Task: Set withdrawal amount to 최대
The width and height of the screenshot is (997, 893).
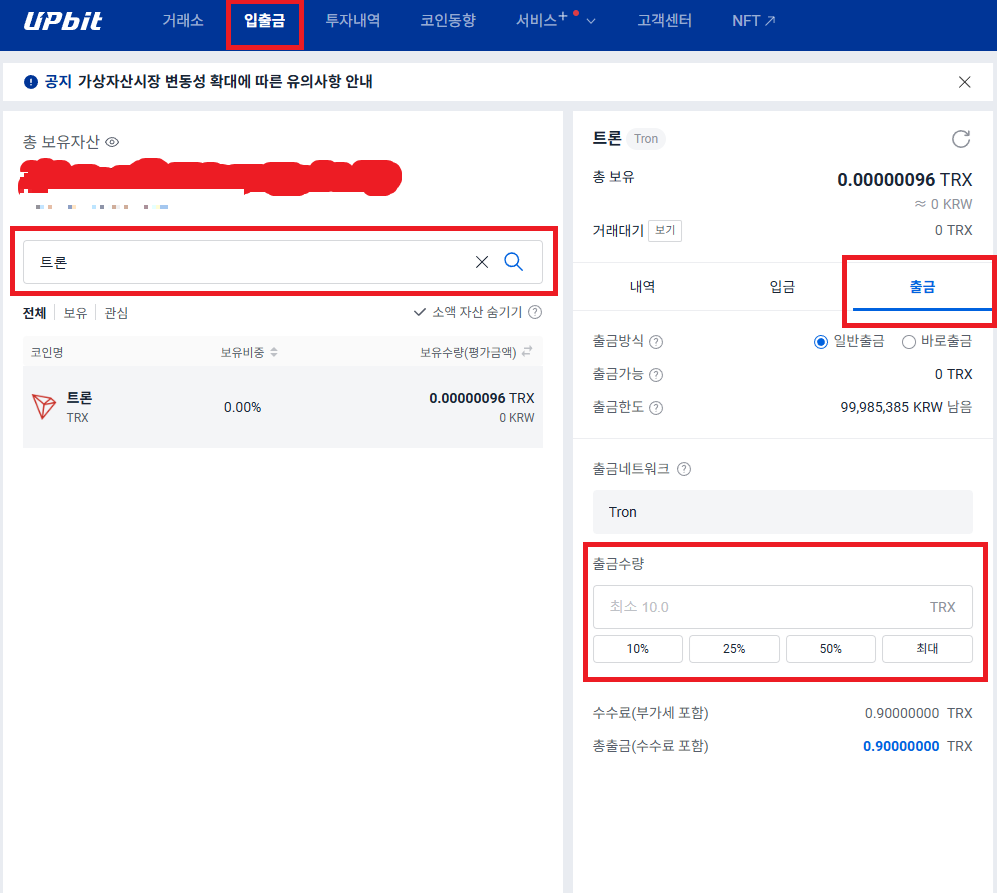Action: [x=928, y=649]
